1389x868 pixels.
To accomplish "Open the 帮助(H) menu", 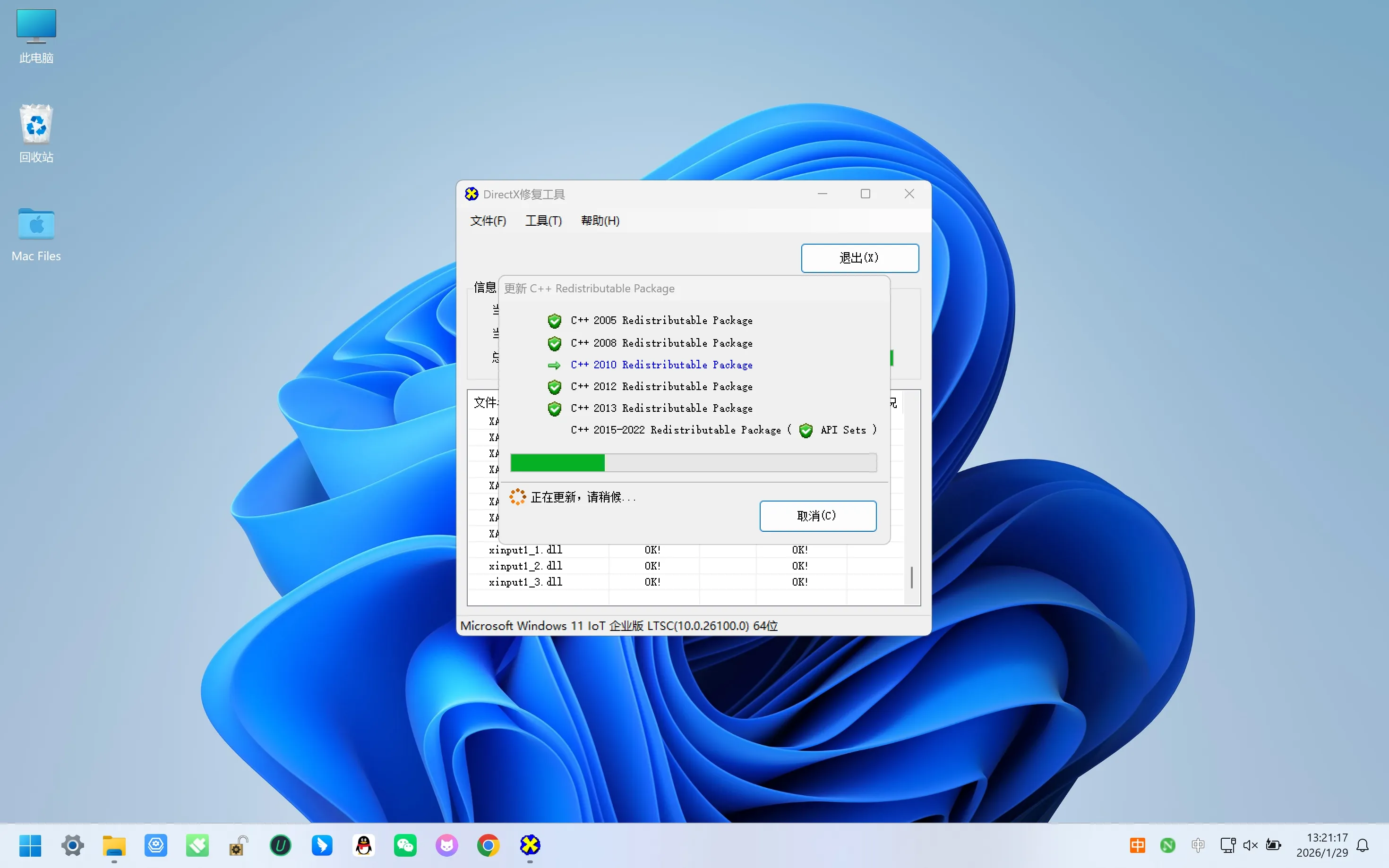I will (600, 221).
